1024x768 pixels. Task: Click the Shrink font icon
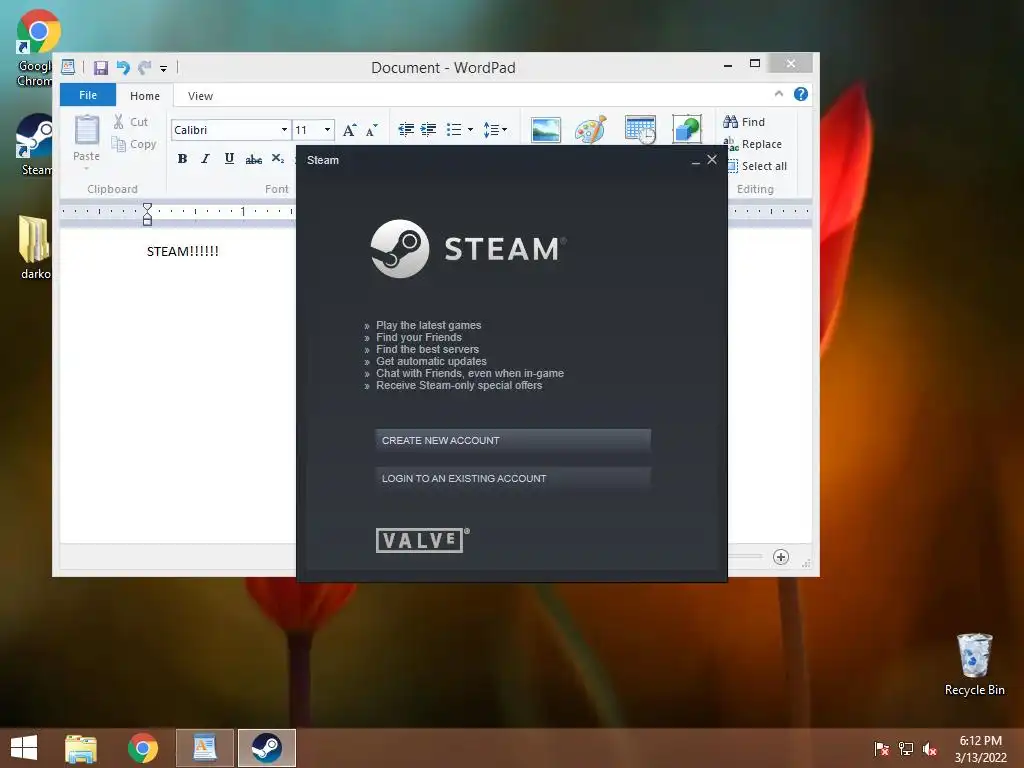click(x=372, y=130)
